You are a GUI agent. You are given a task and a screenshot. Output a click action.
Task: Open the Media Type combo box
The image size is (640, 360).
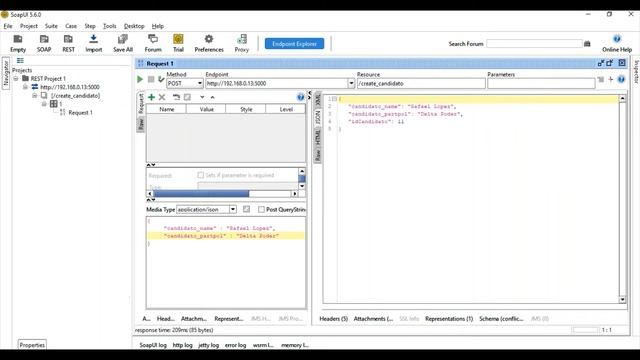pyautogui.click(x=206, y=209)
